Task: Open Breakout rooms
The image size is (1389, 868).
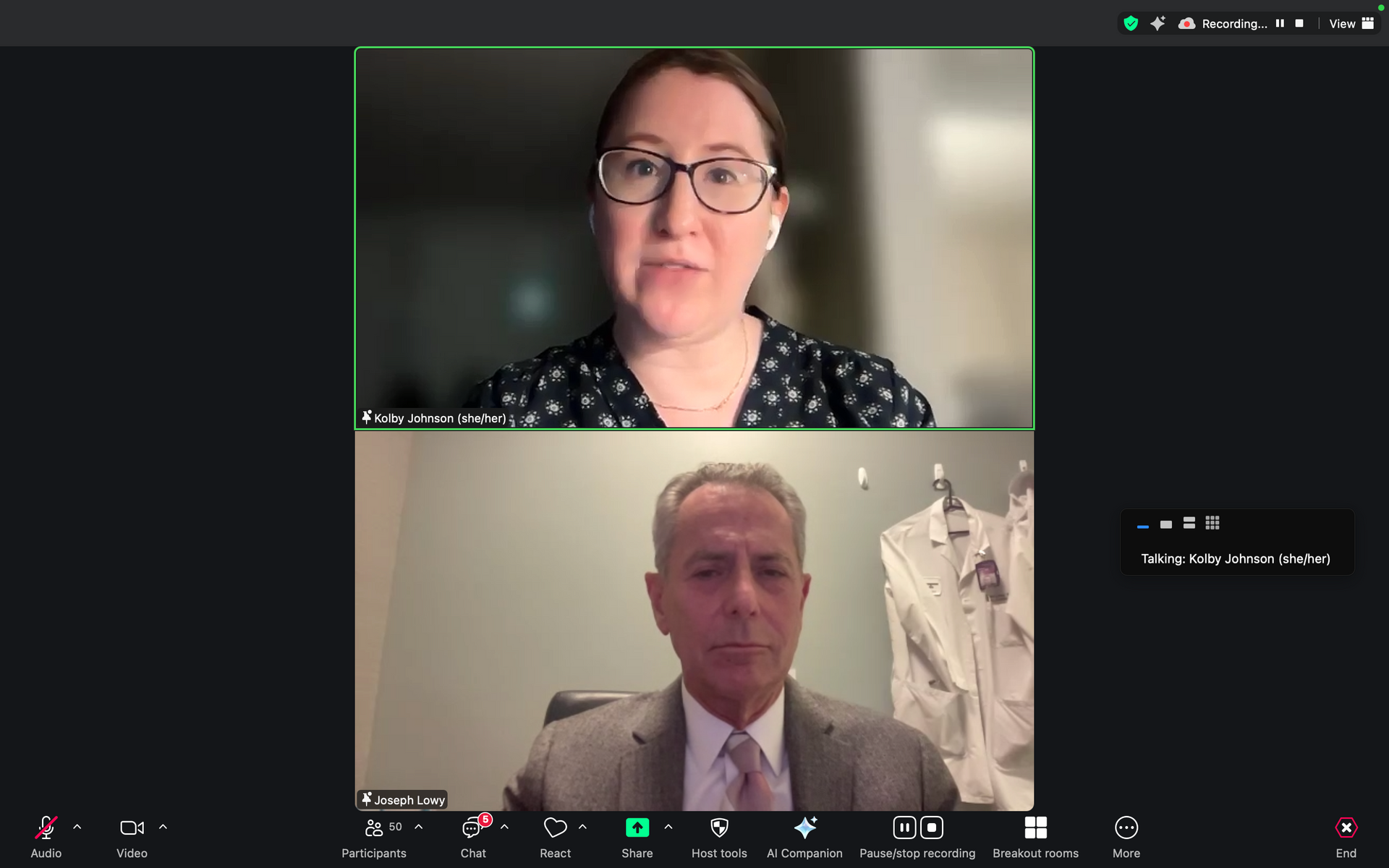Action: point(1035,828)
